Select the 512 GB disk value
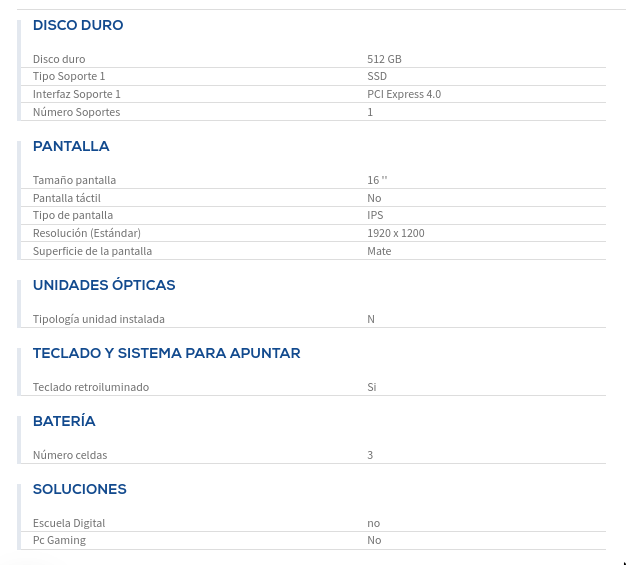This screenshot has height=565, width=626. point(384,59)
